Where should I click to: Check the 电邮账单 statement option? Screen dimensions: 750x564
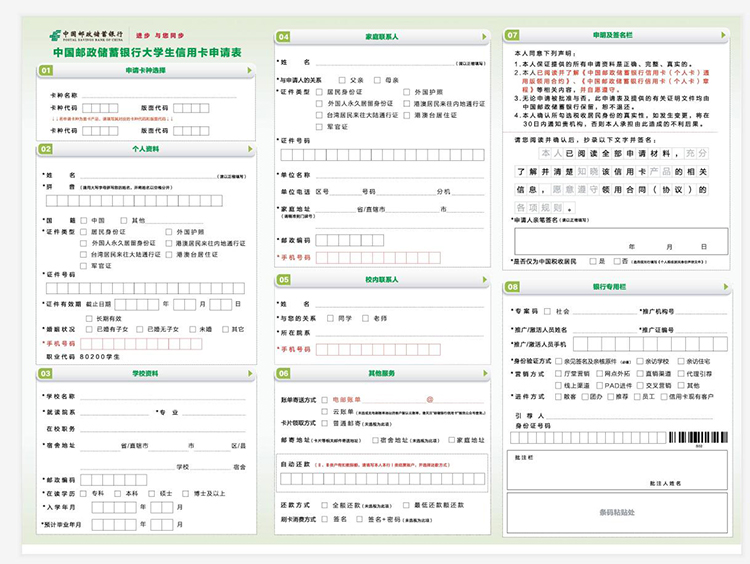pos(325,399)
